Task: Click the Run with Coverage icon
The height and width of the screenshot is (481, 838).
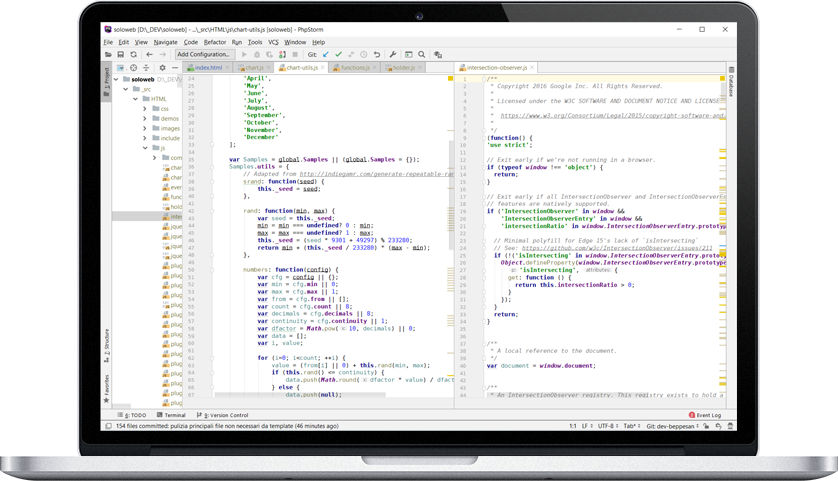Action: coord(269,55)
